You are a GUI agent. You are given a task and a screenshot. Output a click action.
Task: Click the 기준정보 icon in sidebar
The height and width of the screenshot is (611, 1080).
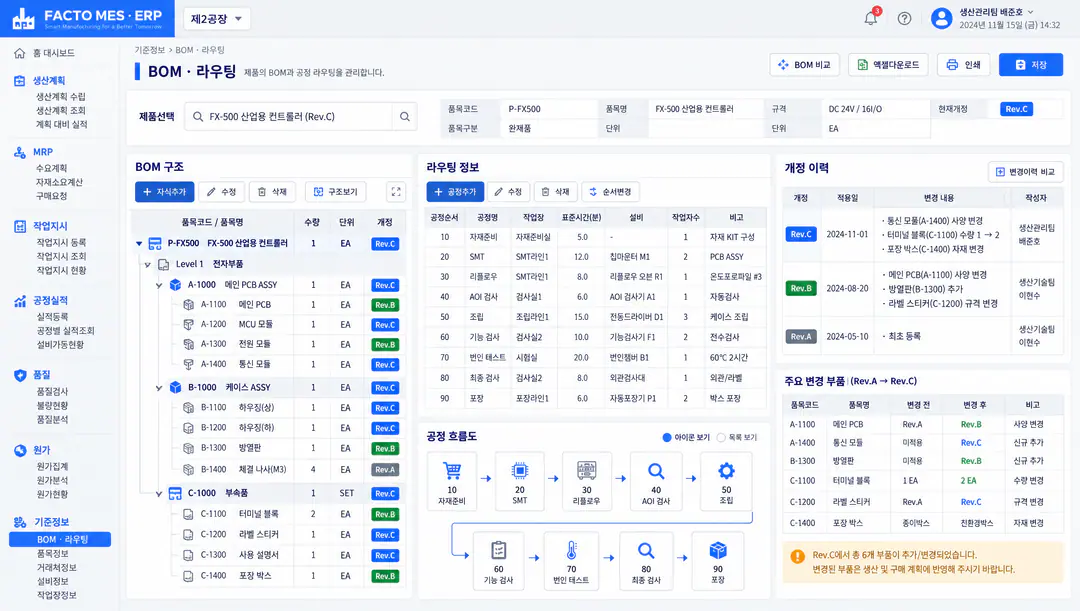point(19,522)
